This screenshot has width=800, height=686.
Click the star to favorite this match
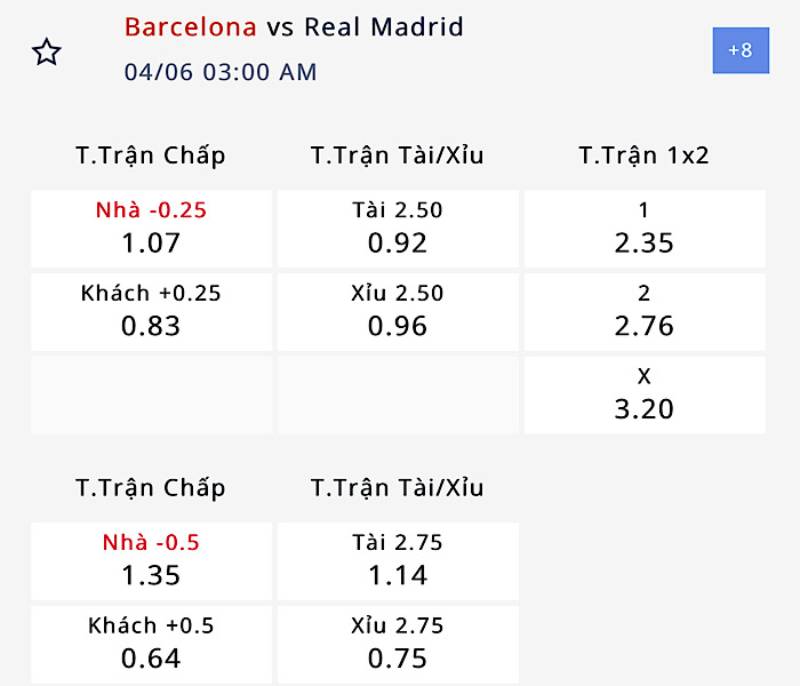[46, 50]
